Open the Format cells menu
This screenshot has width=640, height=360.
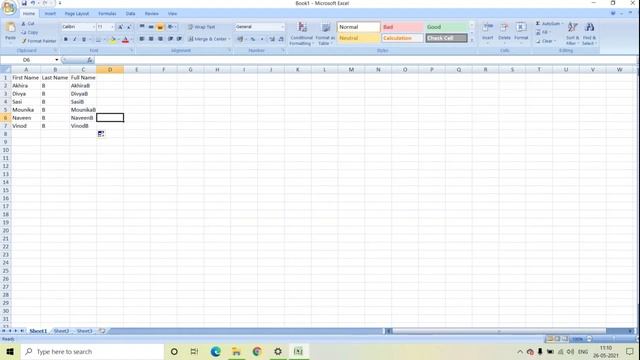tap(521, 33)
